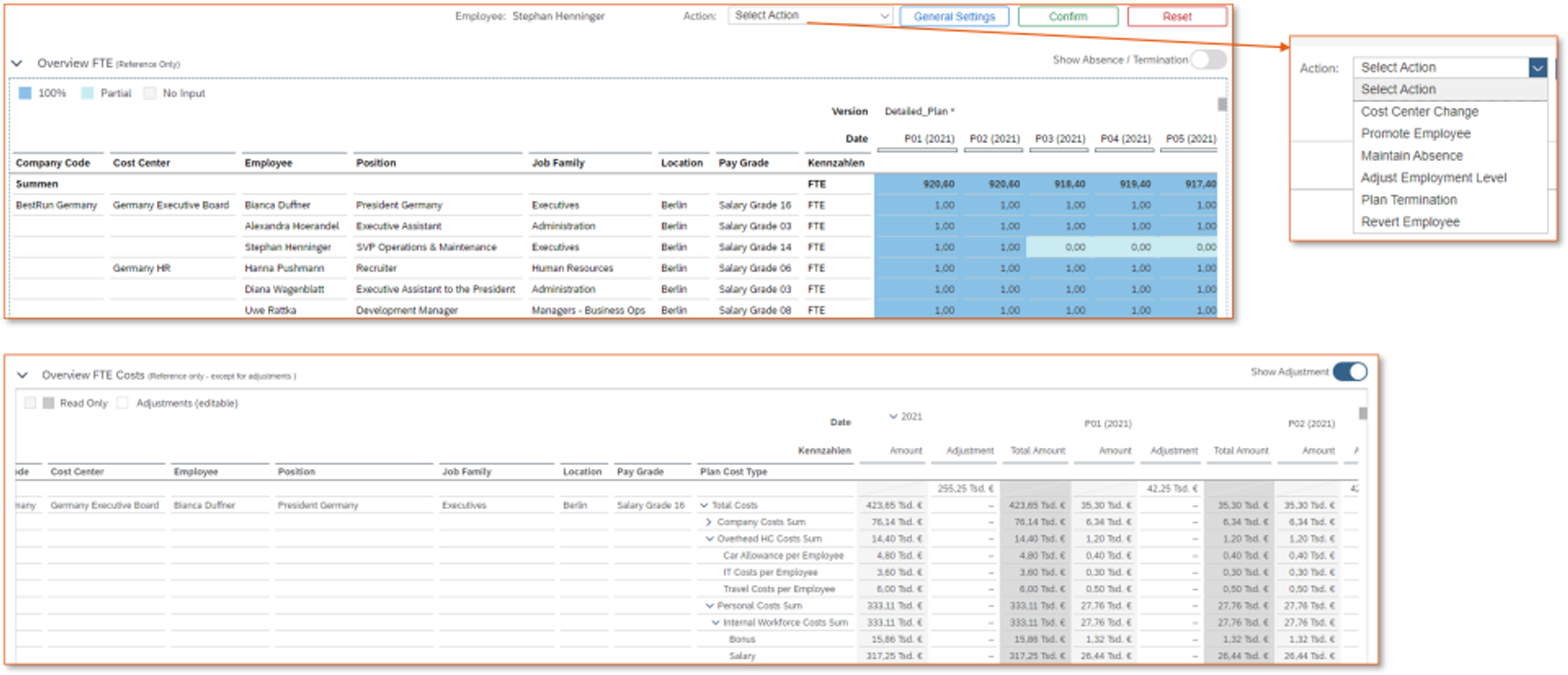
Task: Click the No Input legend swatch
Action: coord(149,93)
